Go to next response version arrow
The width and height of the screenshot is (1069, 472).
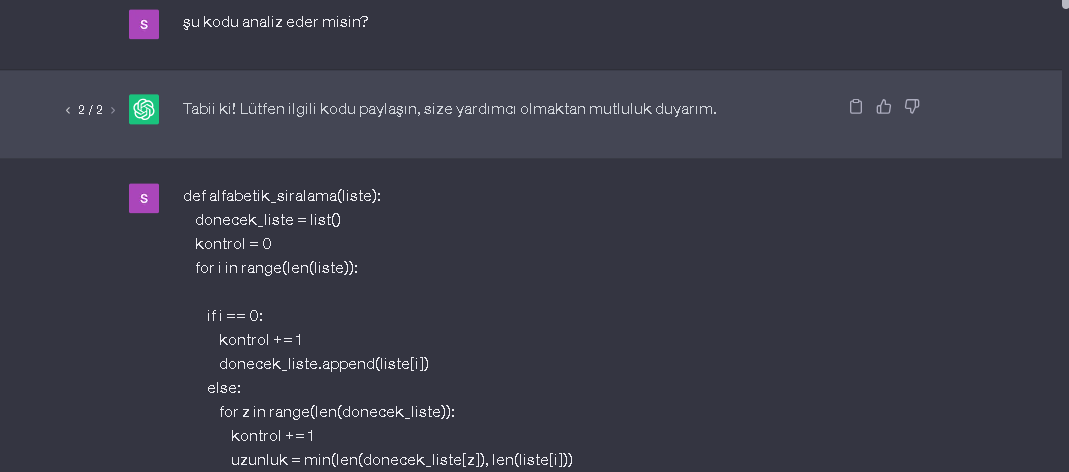tap(113, 110)
